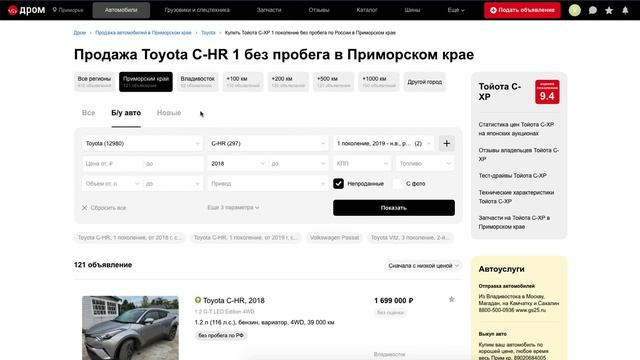Select the +1000 км radius chip

(x=379, y=82)
